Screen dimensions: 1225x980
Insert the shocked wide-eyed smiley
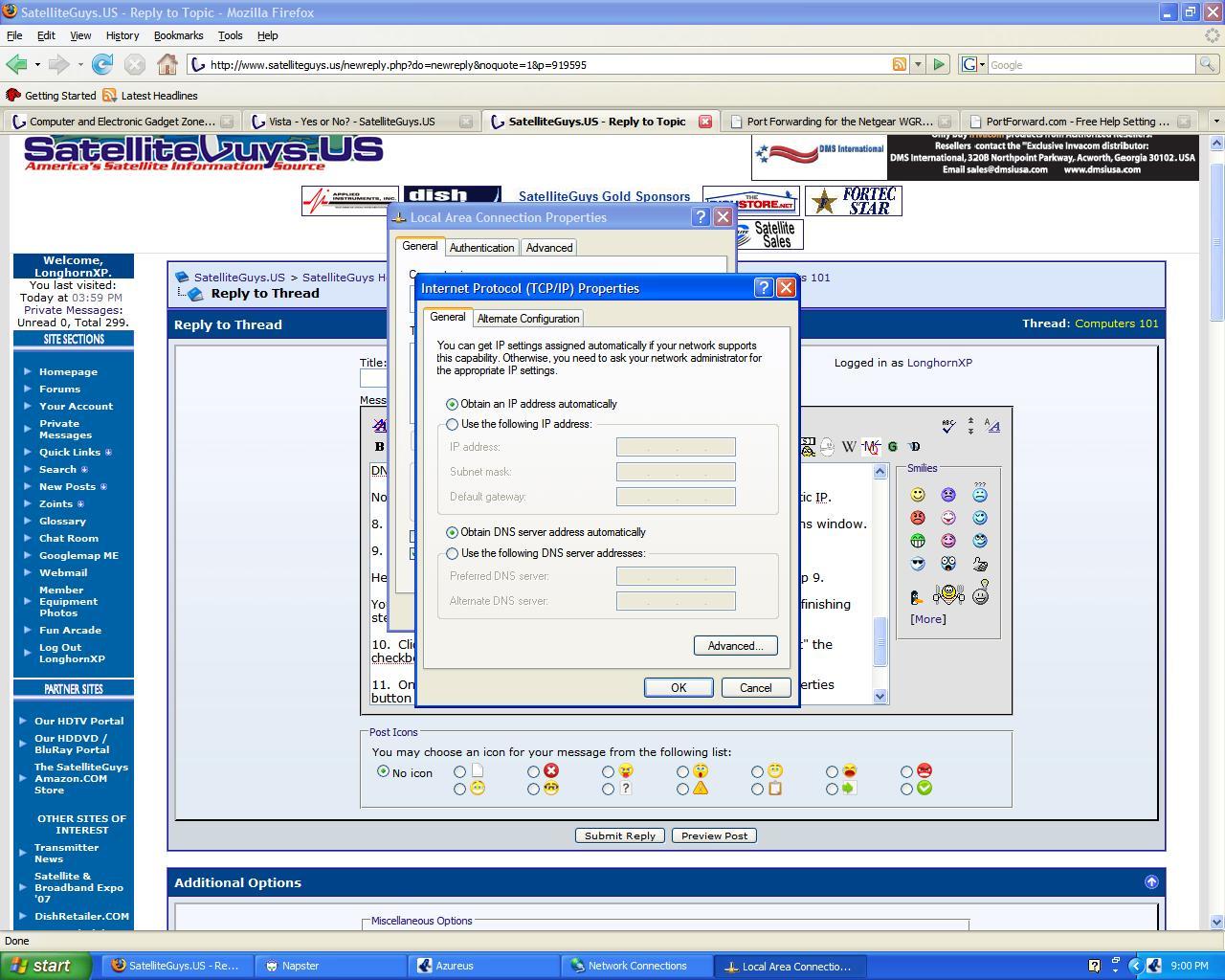(x=948, y=564)
